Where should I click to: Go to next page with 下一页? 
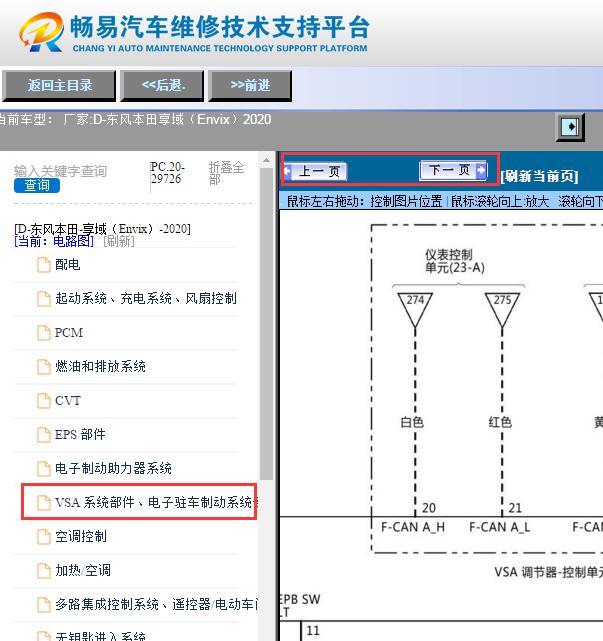[453, 170]
